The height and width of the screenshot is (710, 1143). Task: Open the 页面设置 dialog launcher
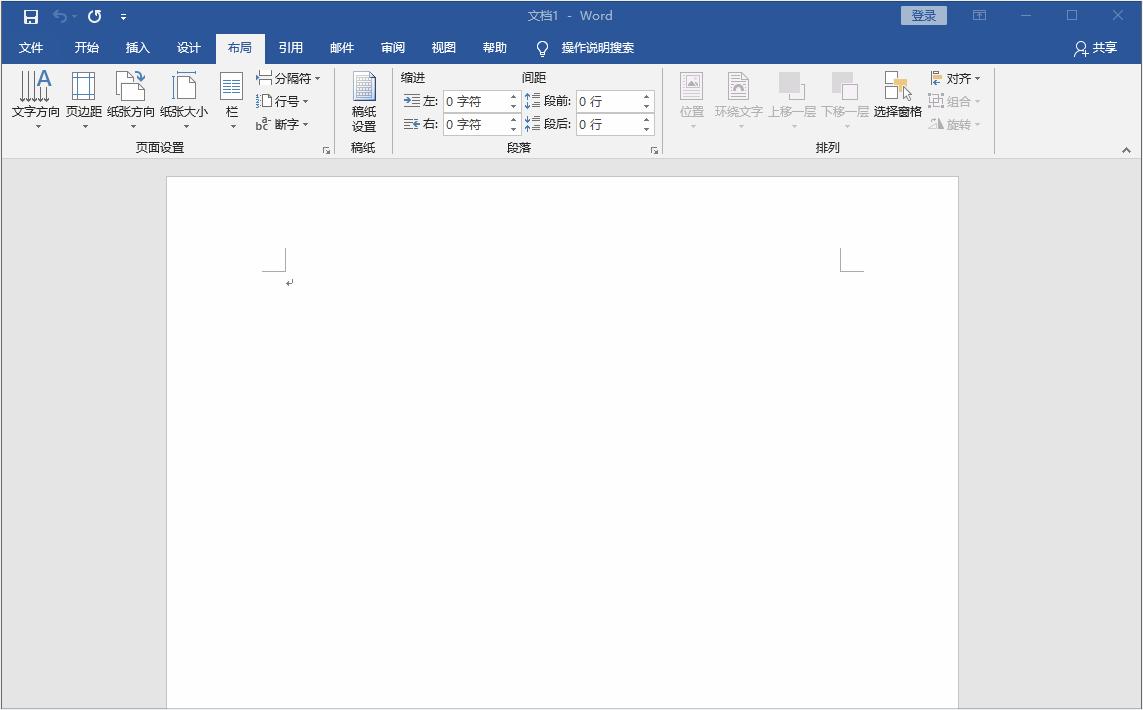click(326, 148)
